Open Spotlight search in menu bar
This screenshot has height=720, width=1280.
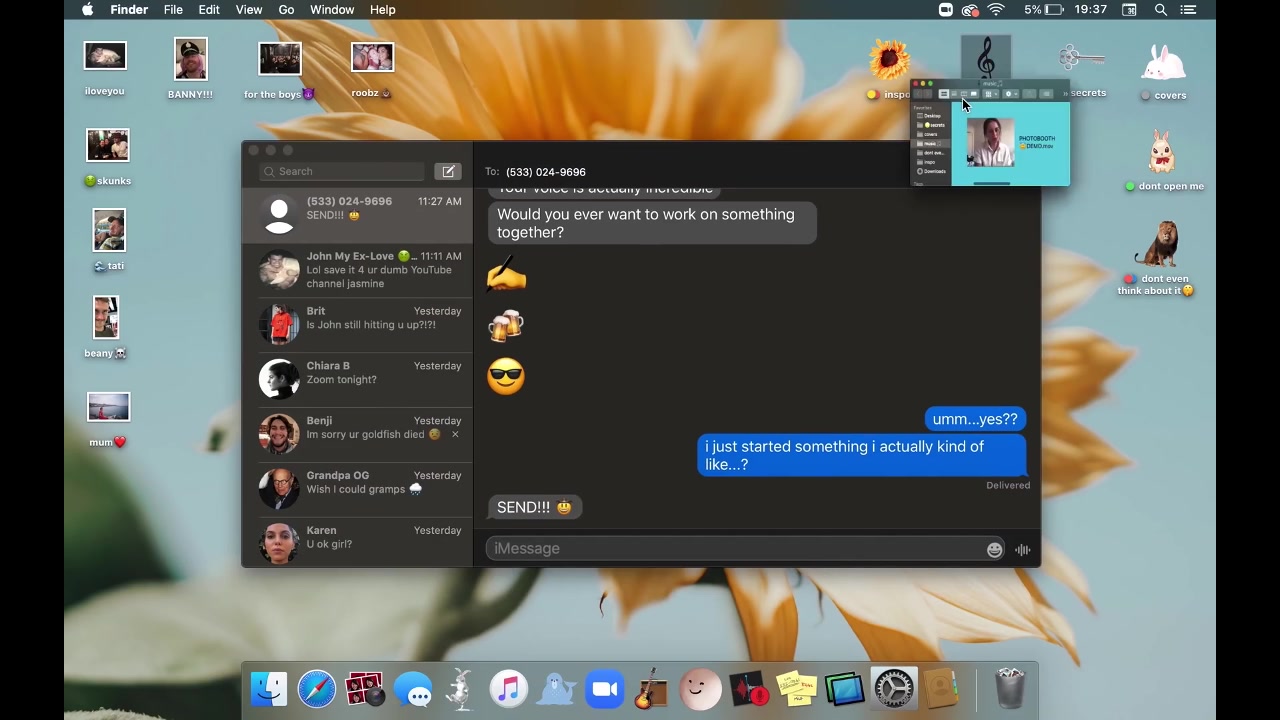tap(1161, 10)
